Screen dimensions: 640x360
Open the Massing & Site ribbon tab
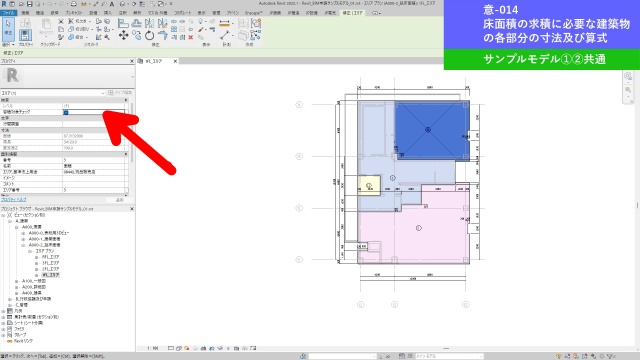157,13
